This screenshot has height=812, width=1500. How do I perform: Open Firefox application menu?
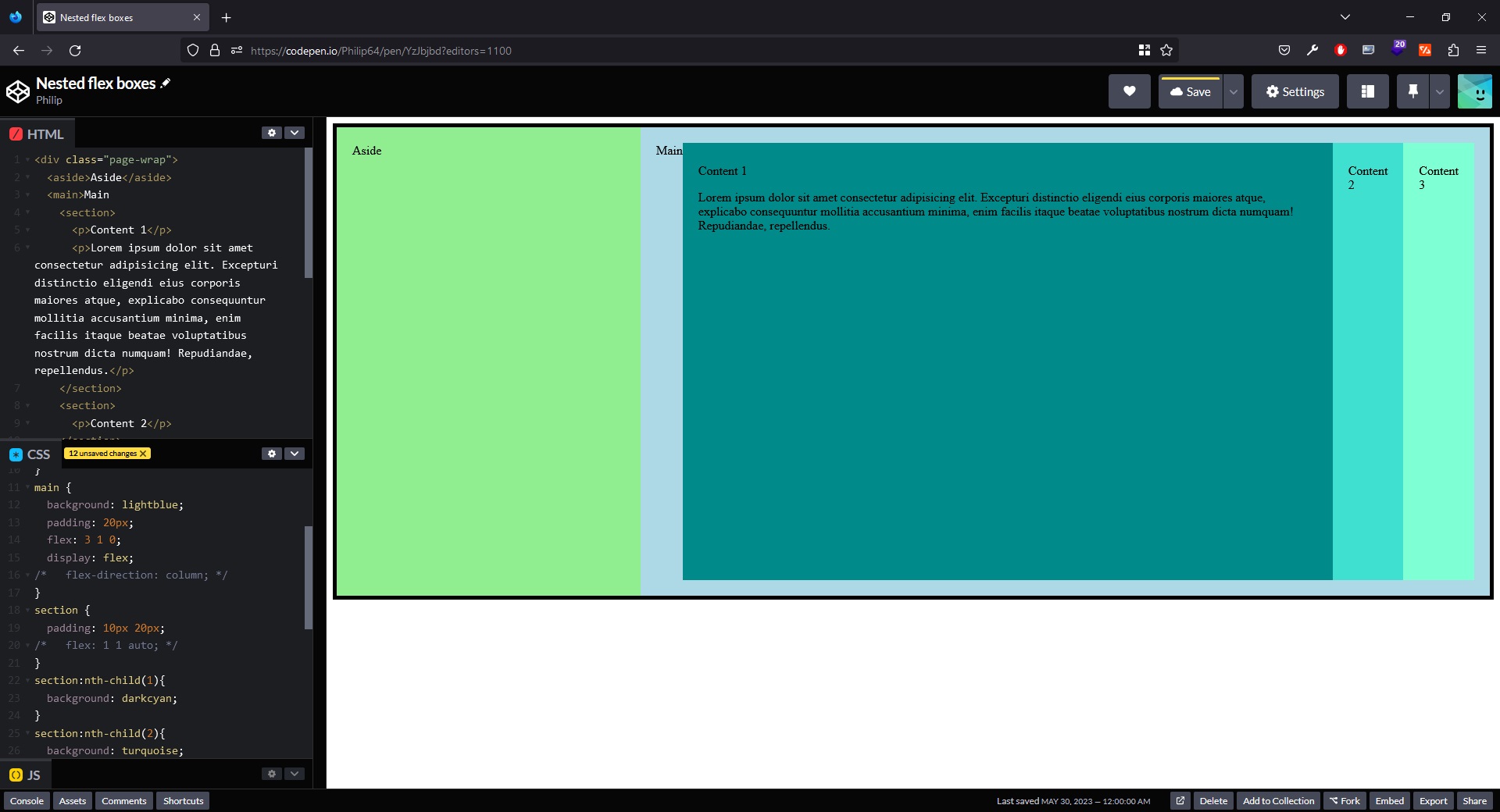(1481, 50)
